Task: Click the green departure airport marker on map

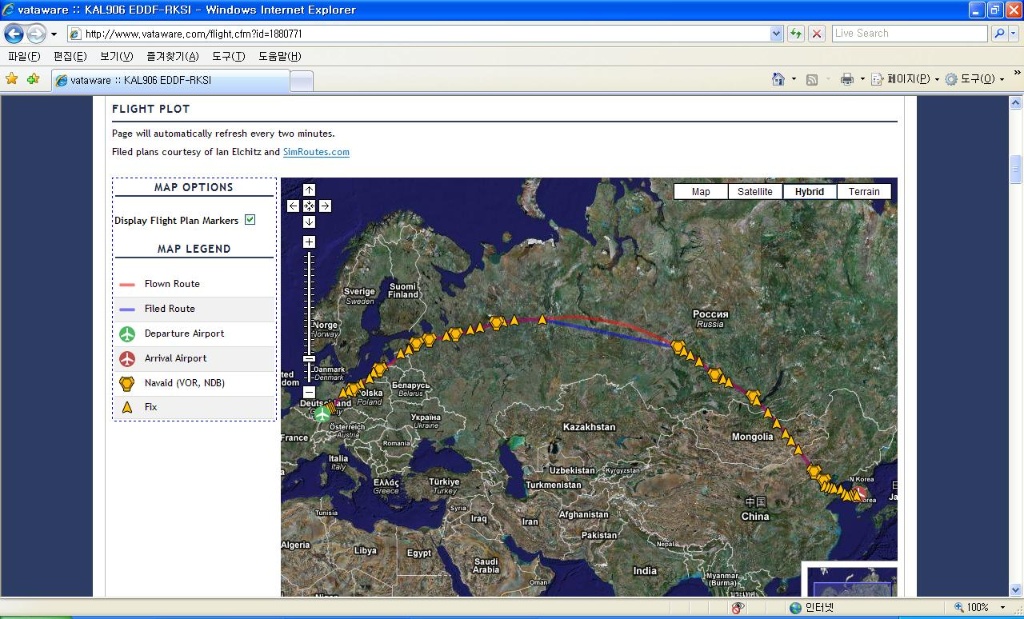Action: (322, 413)
